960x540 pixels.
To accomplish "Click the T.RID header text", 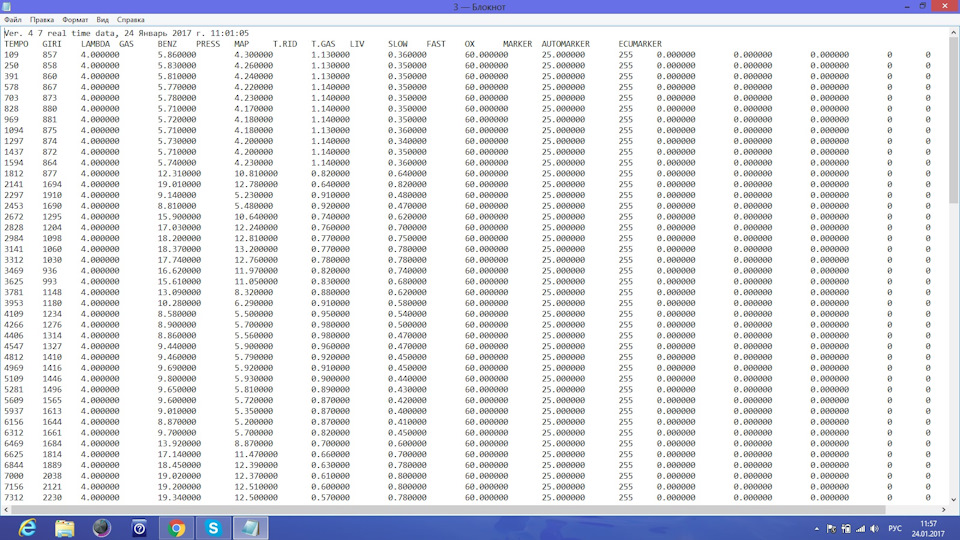I will (285, 44).
